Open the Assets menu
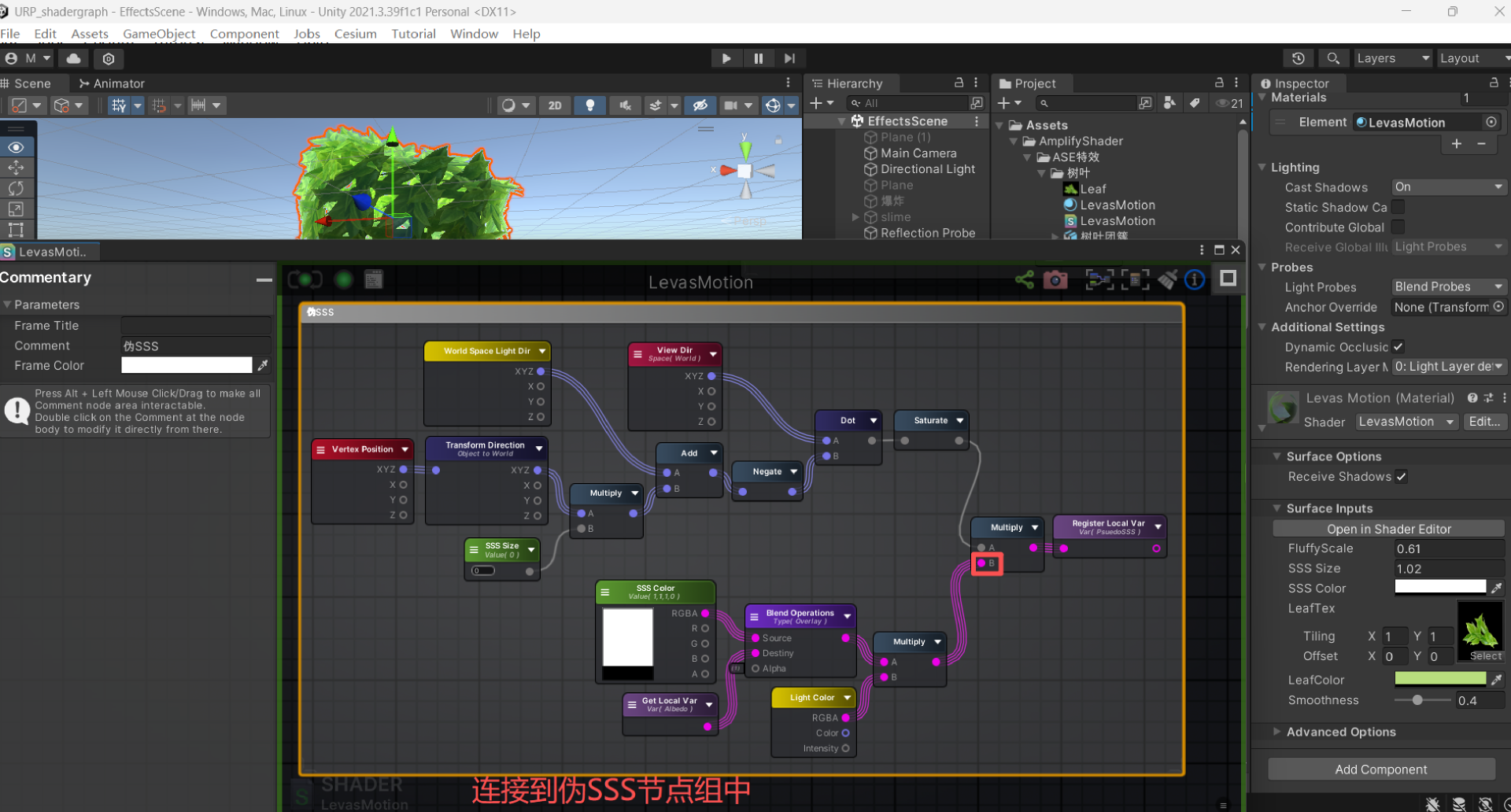This screenshot has height=812, width=1511. (x=90, y=34)
